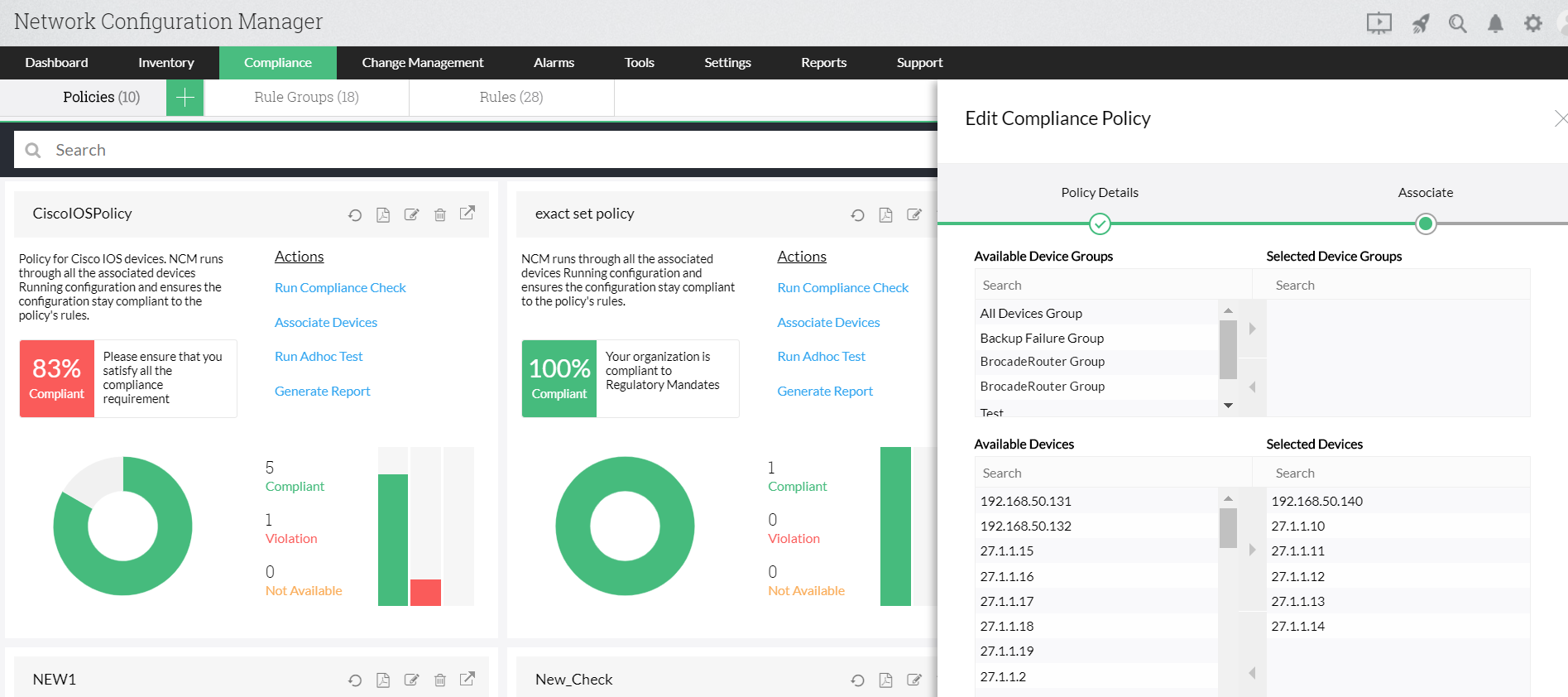Viewport: 1568px width, 697px height.
Task: Edit the CiscoIOSPolicy policy
Action: [411, 215]
